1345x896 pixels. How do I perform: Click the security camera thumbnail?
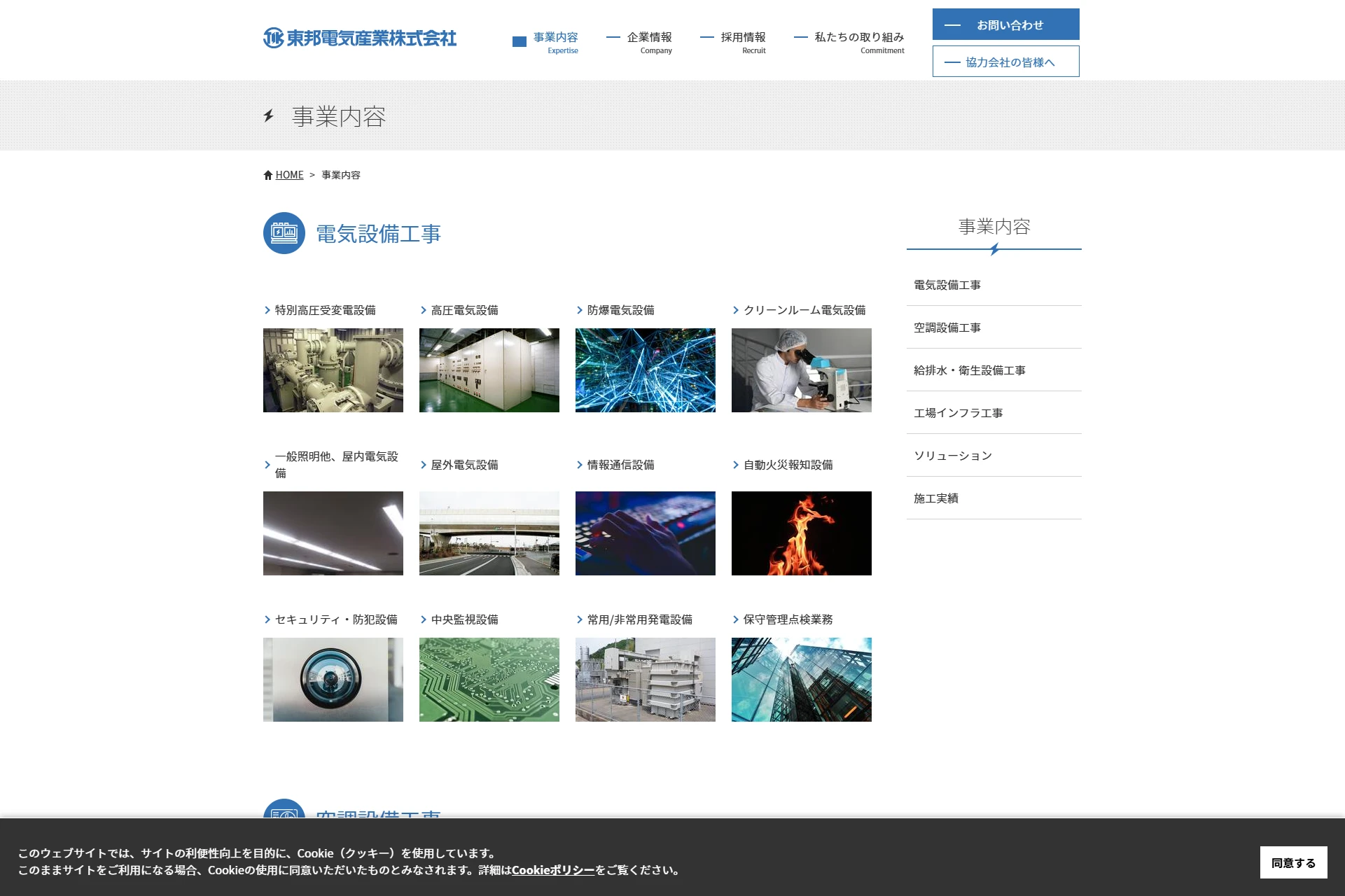pyautogui.click(x=333, y=679)
